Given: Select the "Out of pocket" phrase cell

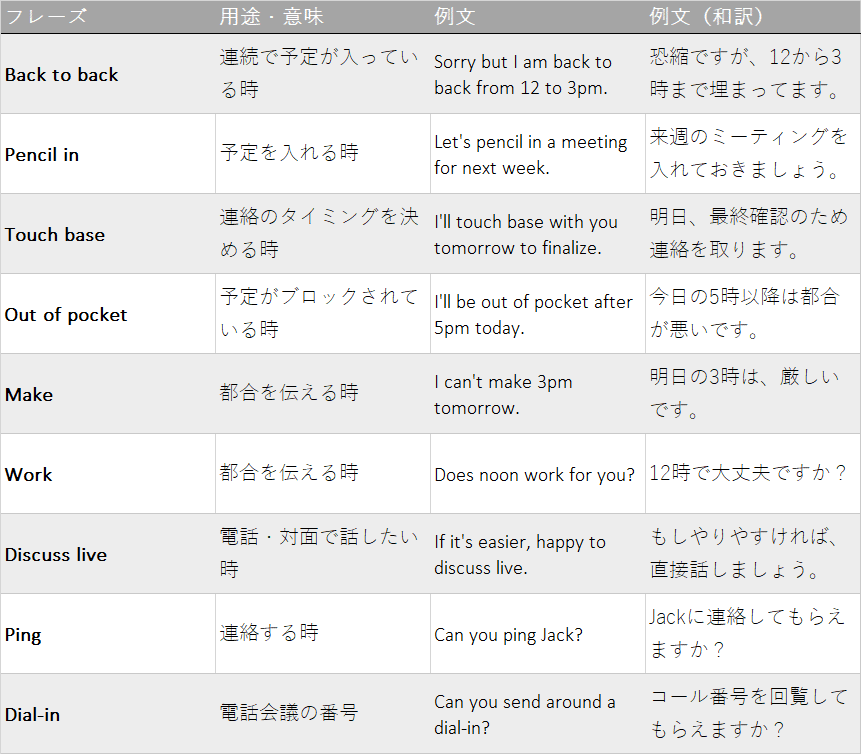Looking at the screenshot, I should pyautogui.click(x=66, y=315).
